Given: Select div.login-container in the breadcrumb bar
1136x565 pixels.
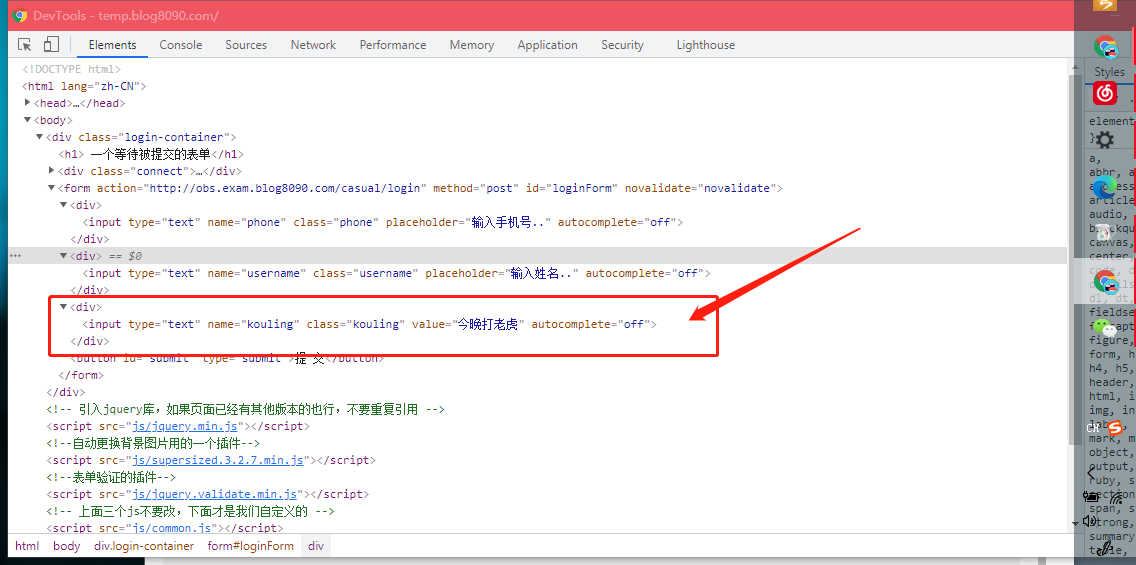Looking at the screenshot, I should tap(144, 546).
